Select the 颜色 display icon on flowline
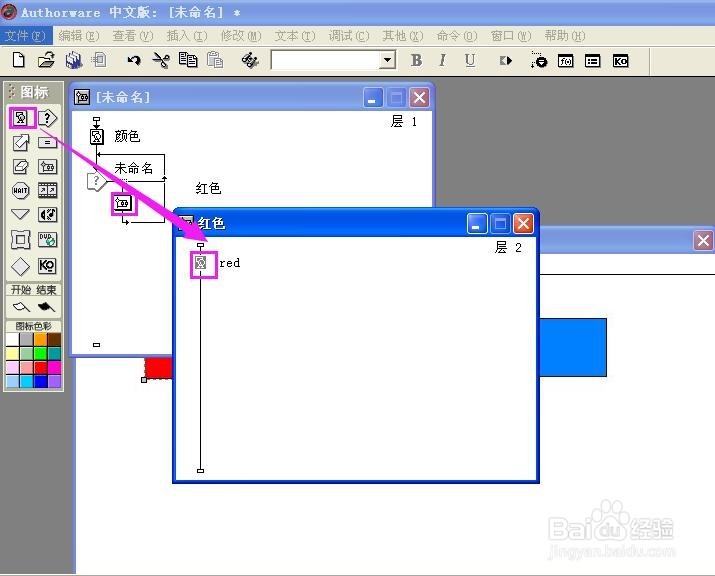Image resolution: width=715 pixels, height=576 pixels. point(97,136)
